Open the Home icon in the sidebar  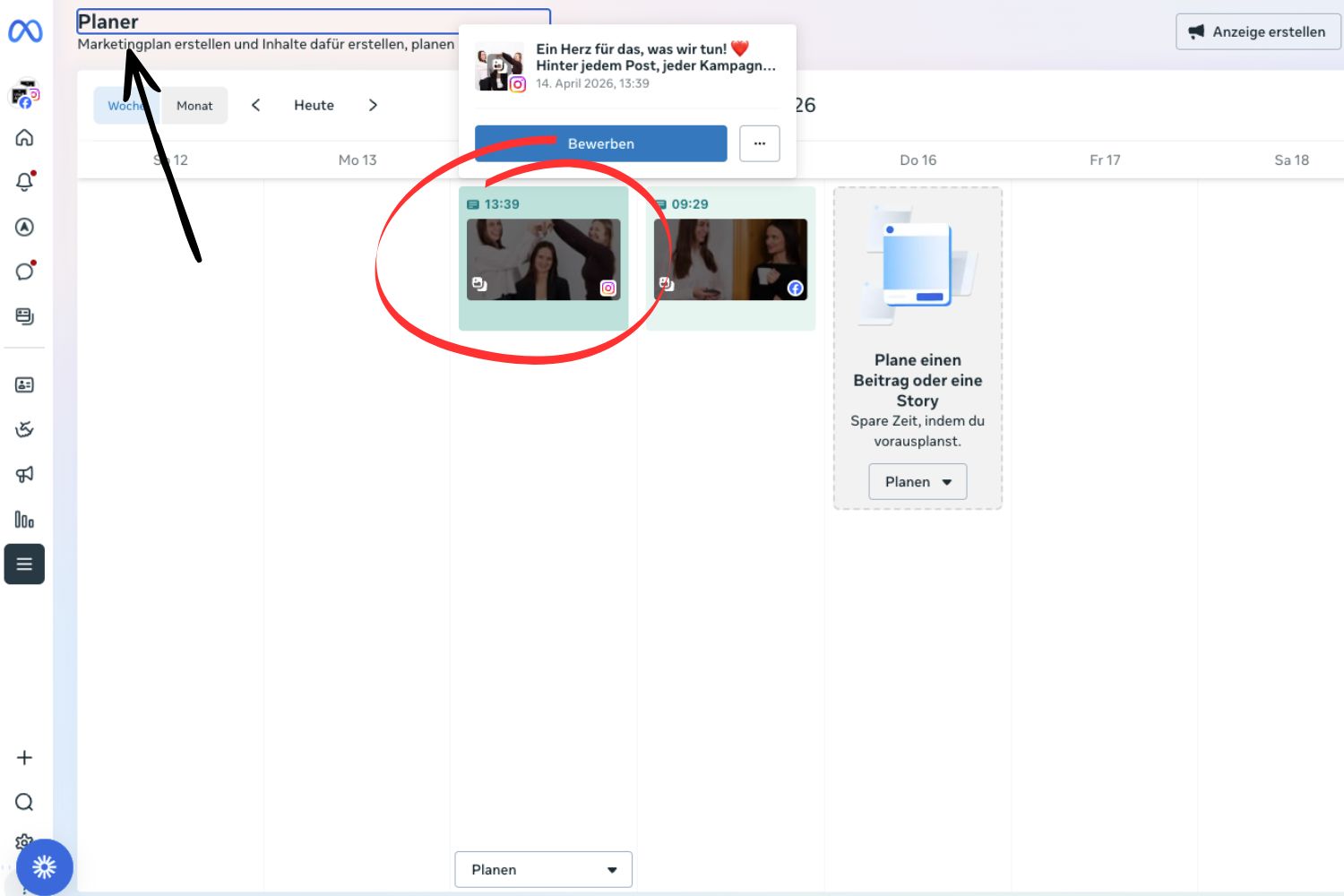24,137
